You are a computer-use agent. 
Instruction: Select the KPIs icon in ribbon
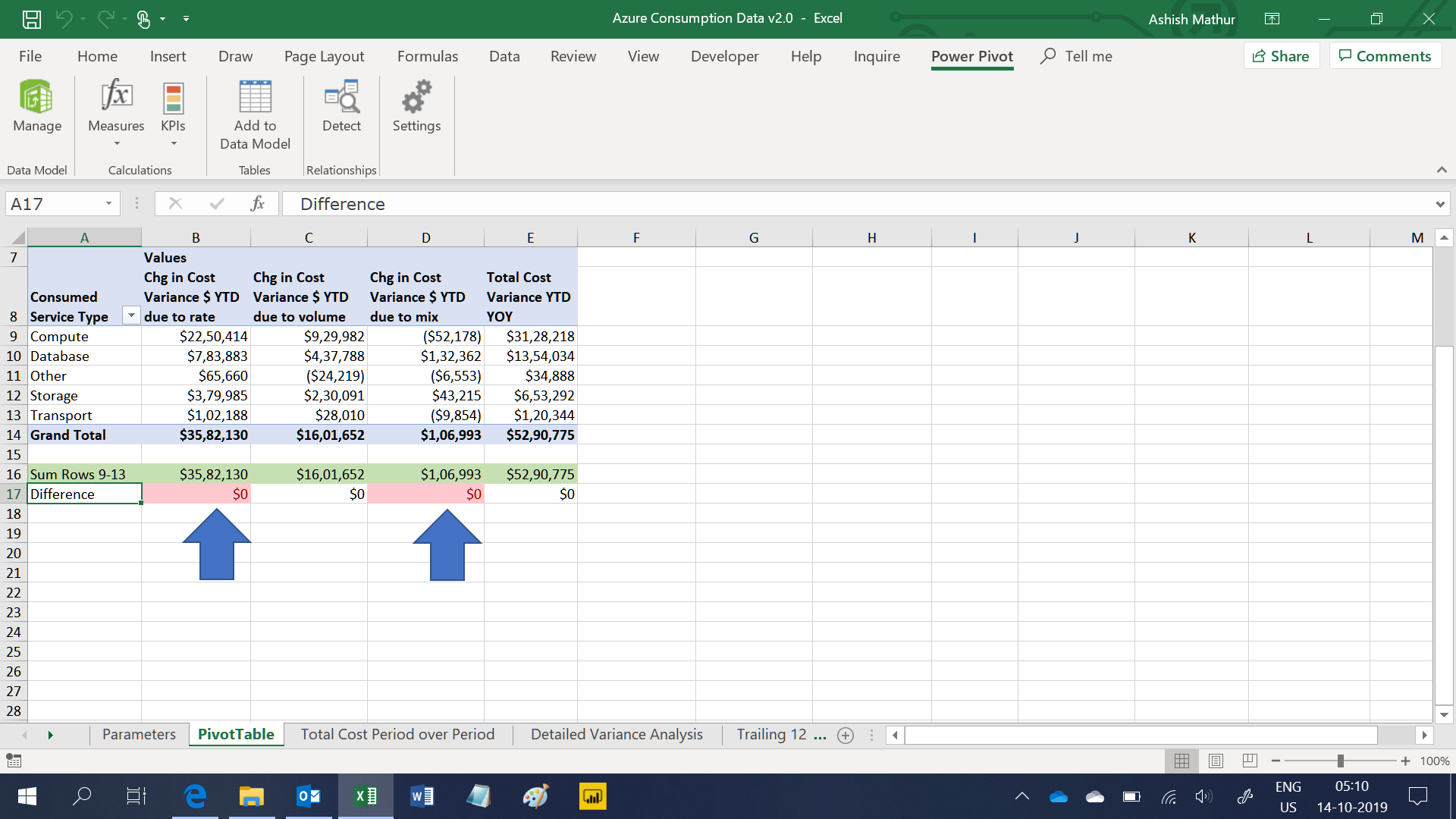pyautogui.click(x=172, y=105)
